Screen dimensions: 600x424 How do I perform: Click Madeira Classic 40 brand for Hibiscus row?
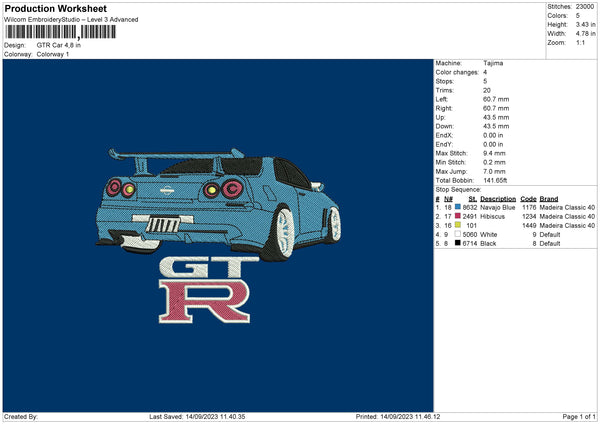click(x=567, y=217)
